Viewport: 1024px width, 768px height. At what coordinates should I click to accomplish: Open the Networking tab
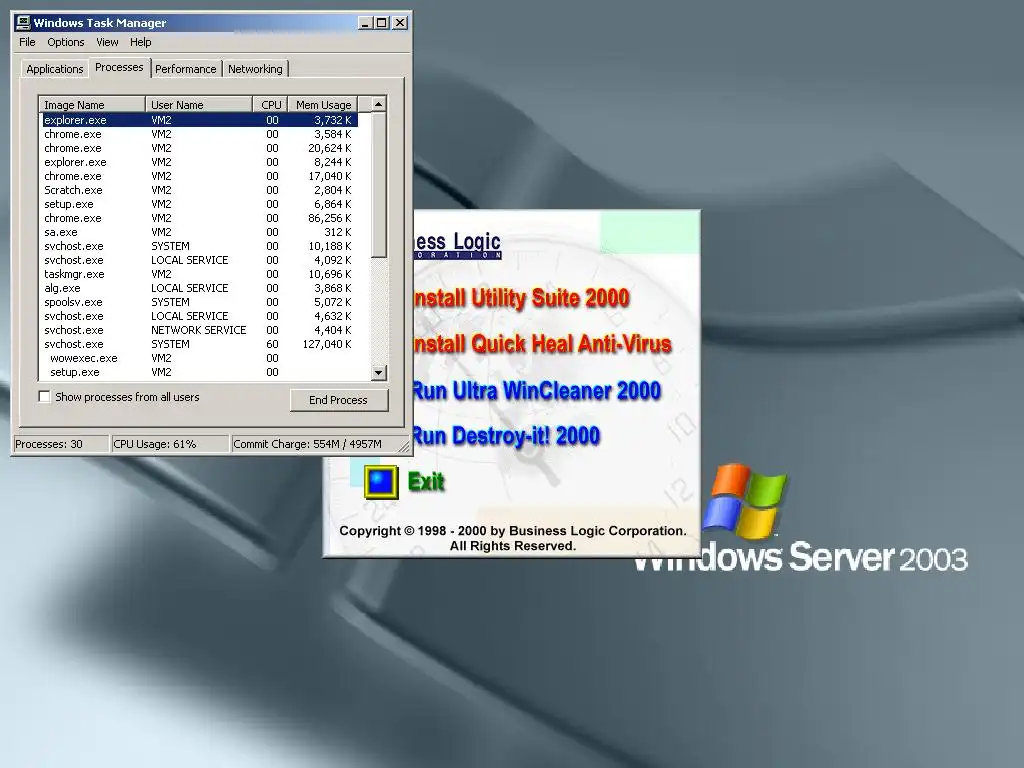pyautogui.click(x=255, y=69)
